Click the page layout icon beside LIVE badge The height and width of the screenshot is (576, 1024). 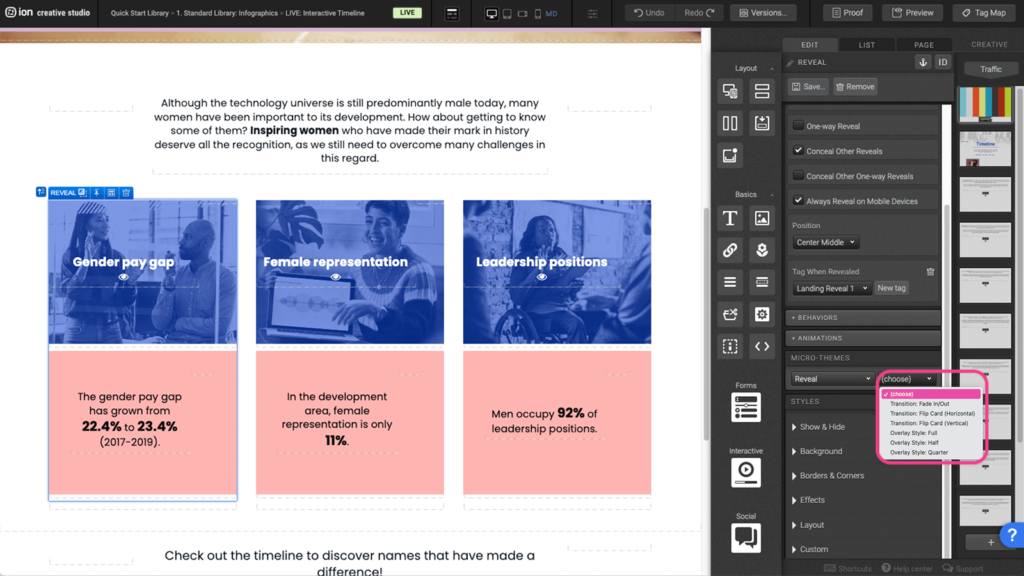452,13
